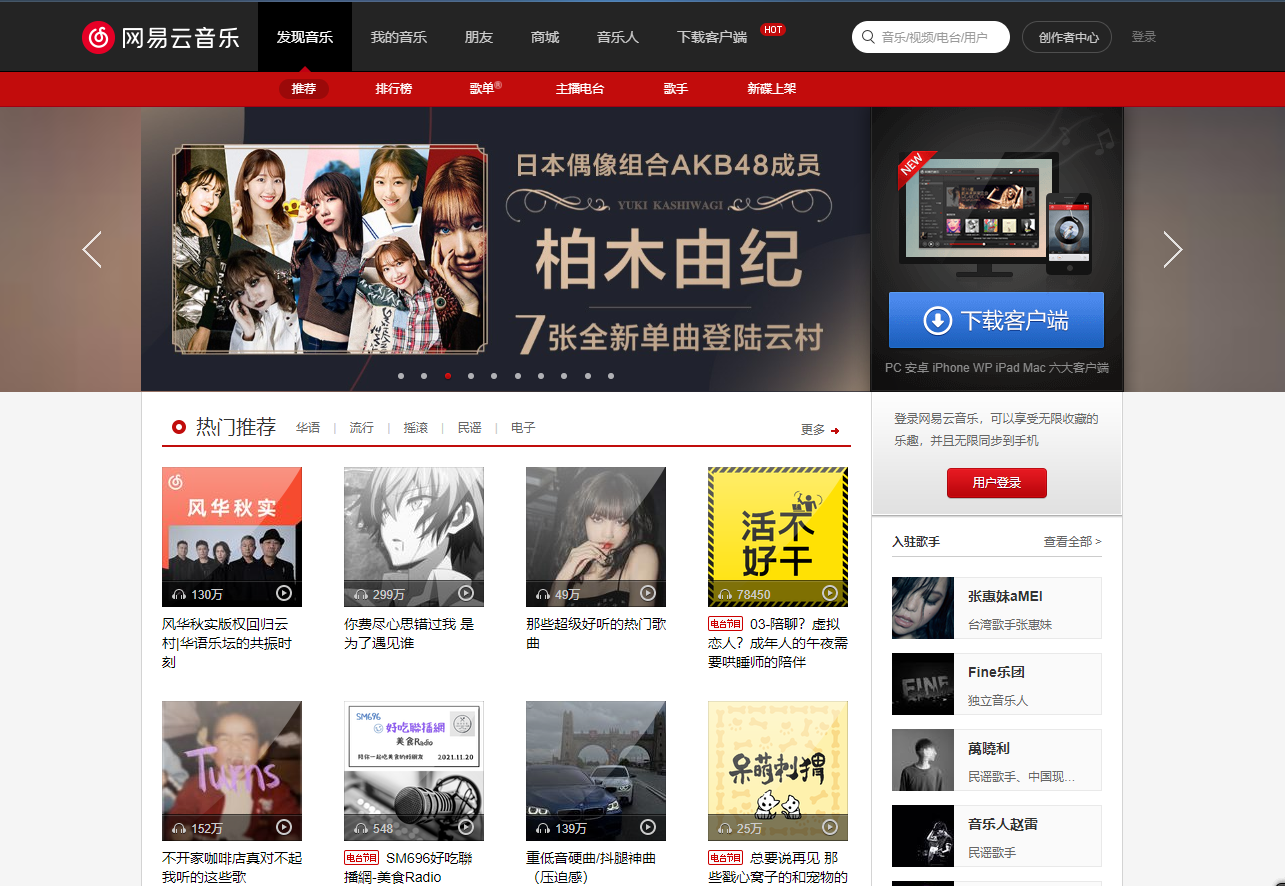The width and height of the screenshot is (1285, 886).
Task: Play the 152万 Turns playlist play icon
Action: [x=284, y=827]
